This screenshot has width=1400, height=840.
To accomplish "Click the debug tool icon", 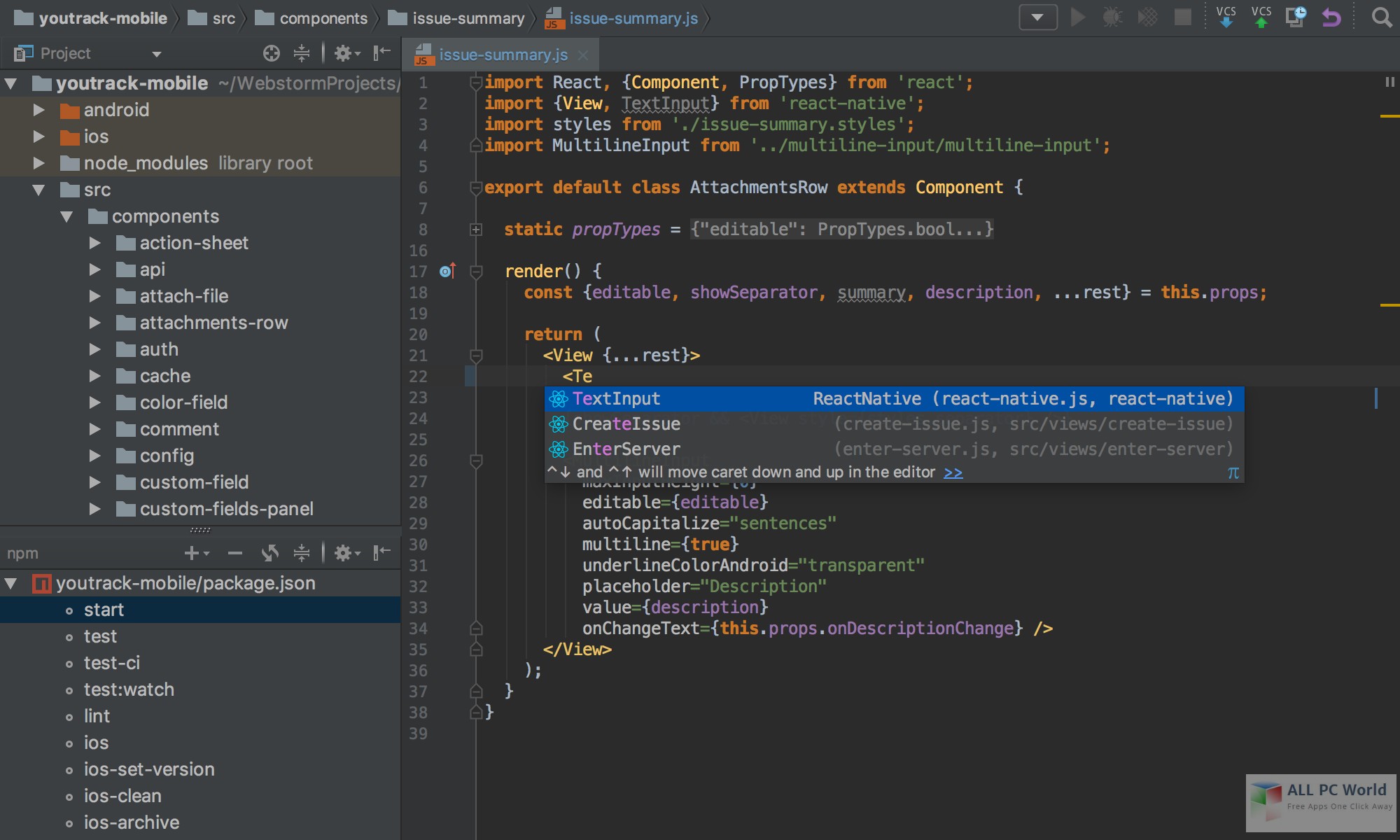I will tap(1113, 18).
